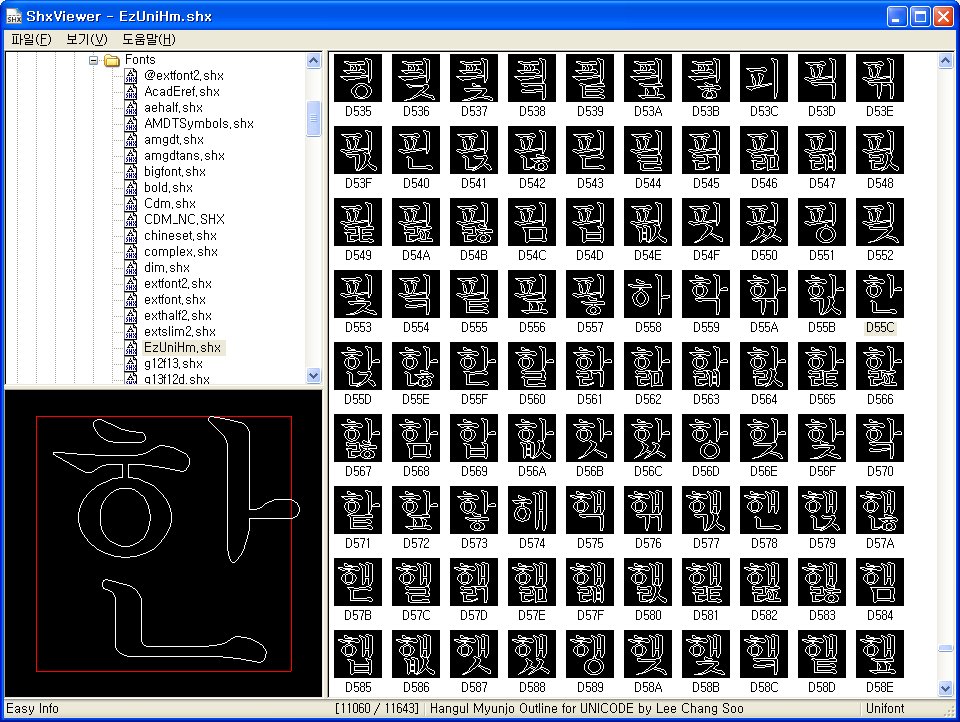Click the file icon beside aehalf.shx
The width and height of the screenshot is (960, 722).
131,108
